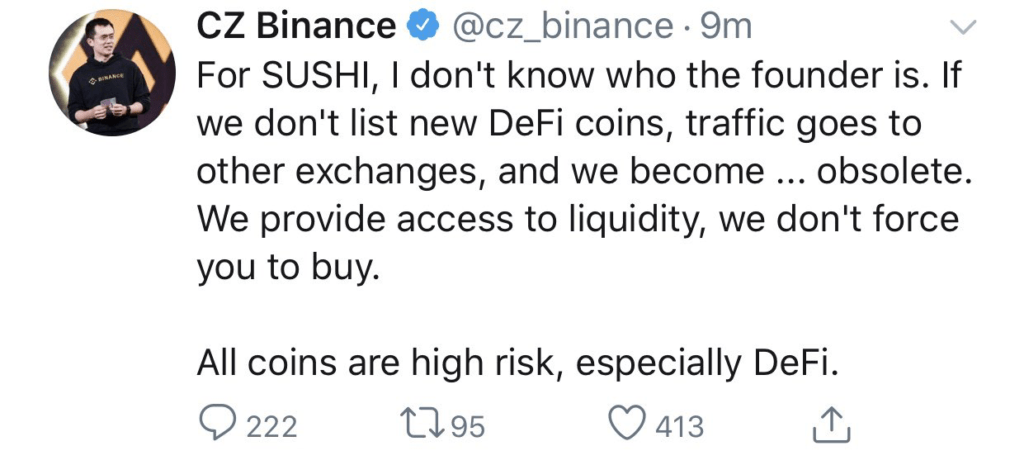Viewport: 1024px width, 465px height.
Task: Click the reply speech bubble icon
Action: pos(217,424)
